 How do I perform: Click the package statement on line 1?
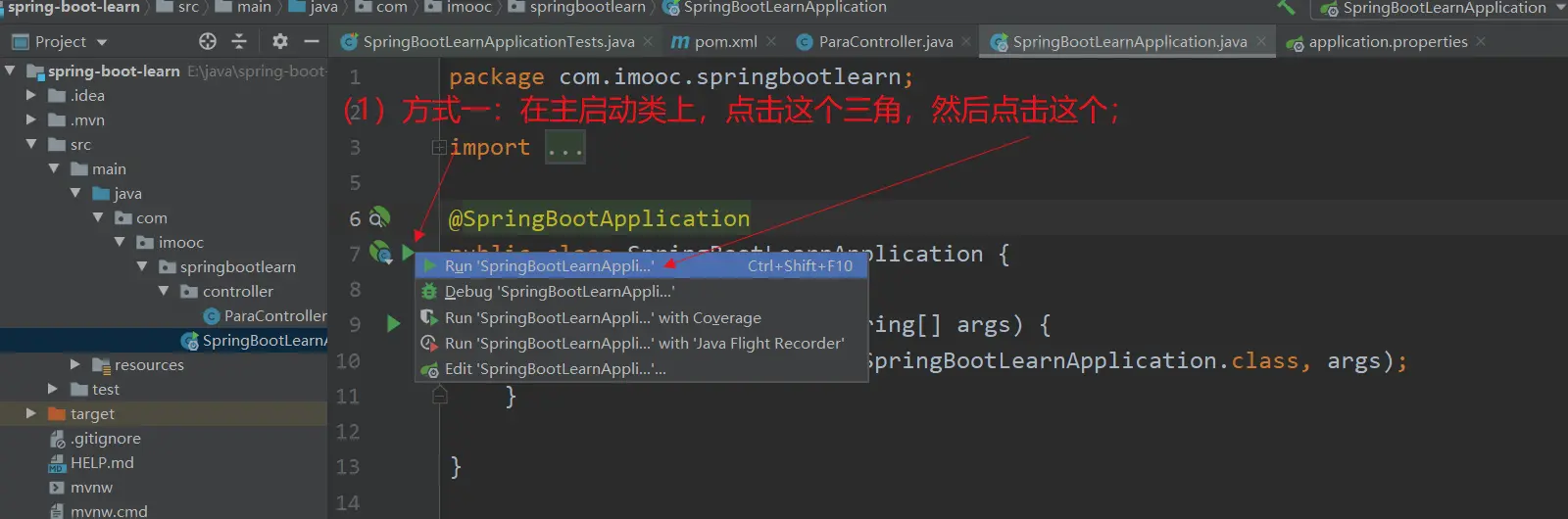pos(681,77)
